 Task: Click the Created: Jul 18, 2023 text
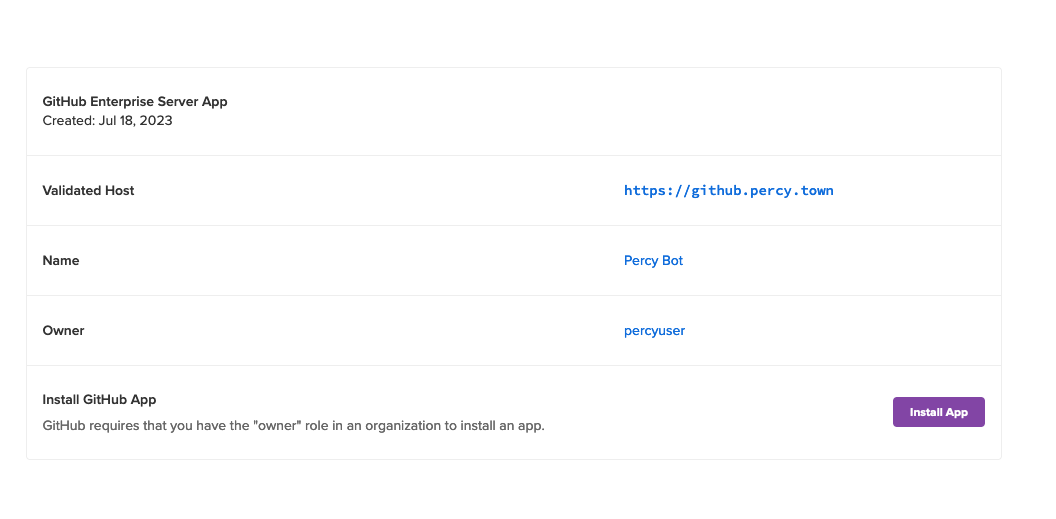tap(107, 121)
